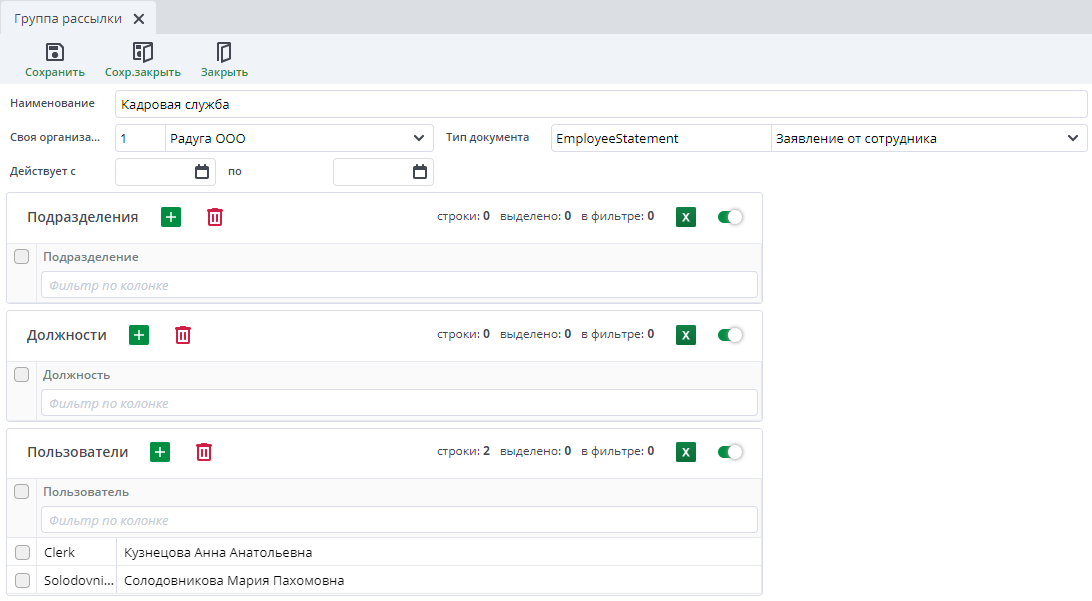Switch to the Группа рассылки tab
1092x601 pixels.
pos(68,18)
